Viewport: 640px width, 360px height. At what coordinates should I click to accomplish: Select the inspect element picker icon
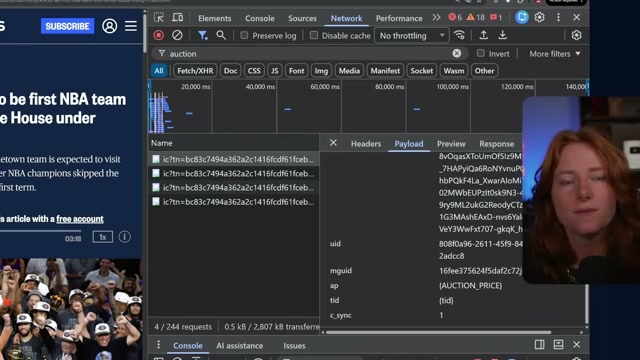tap(159, 18)
